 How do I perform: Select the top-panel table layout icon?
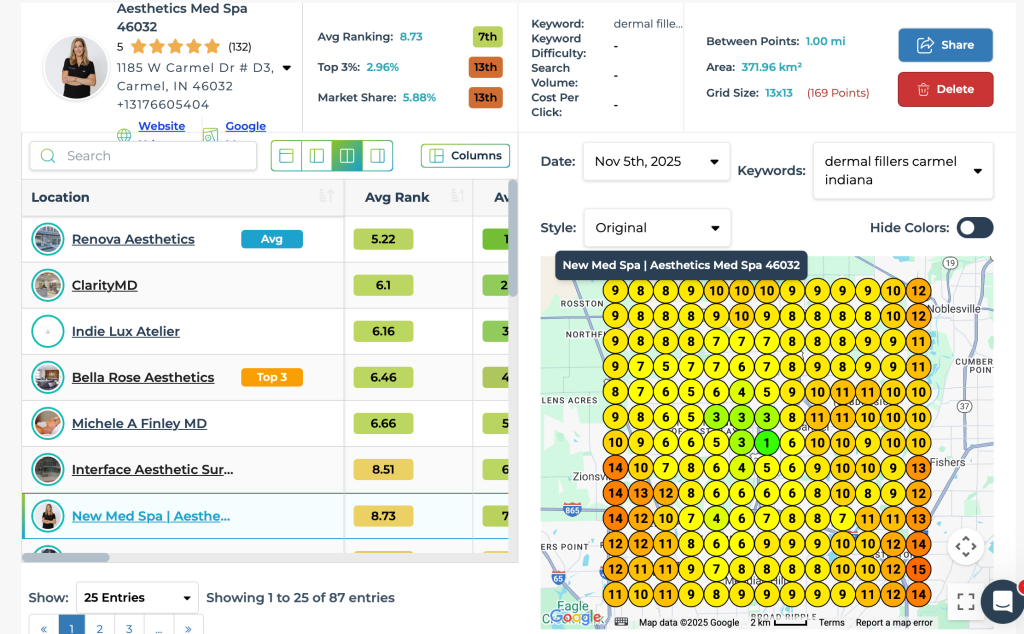286,155
